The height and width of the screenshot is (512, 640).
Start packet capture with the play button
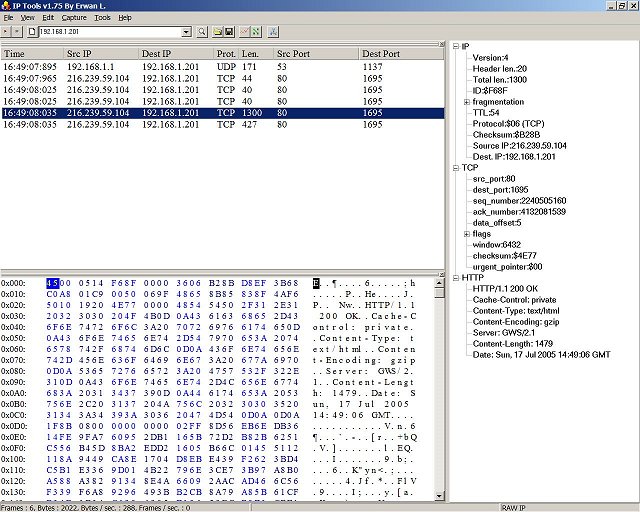pyautogui.click(x=7, y=33)
